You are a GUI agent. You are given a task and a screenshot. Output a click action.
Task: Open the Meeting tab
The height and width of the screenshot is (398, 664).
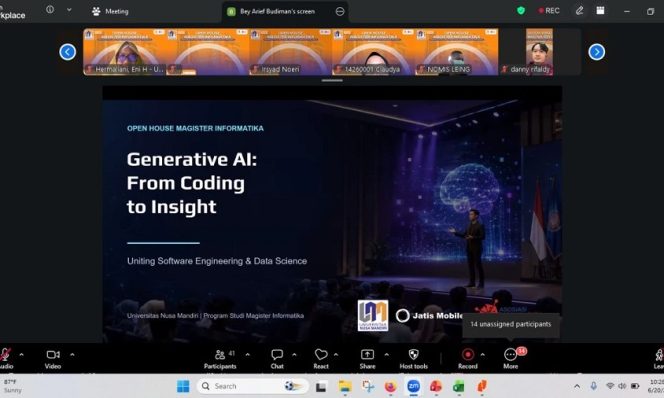click(x=110, y=11)
